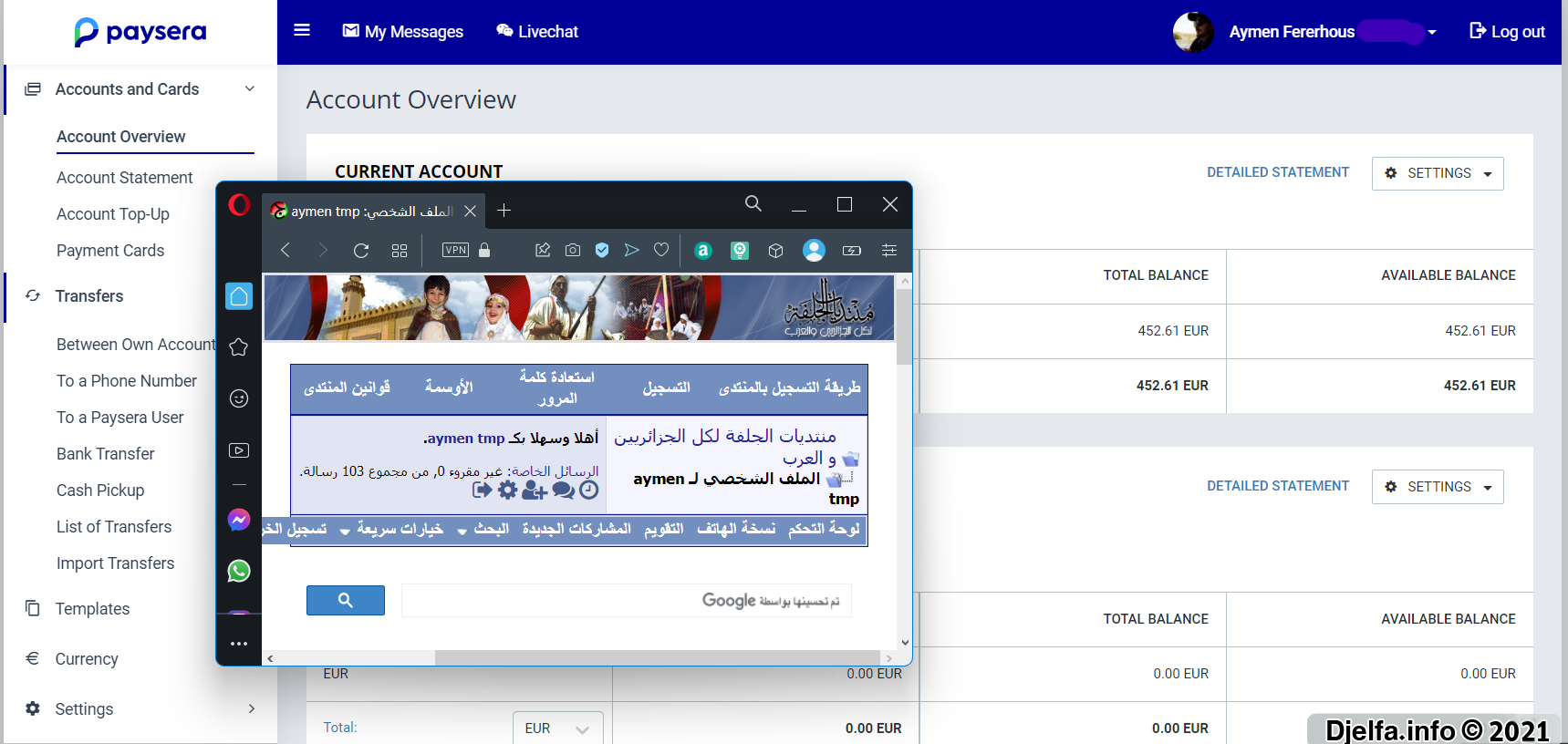Open Account Top-Up in sidebar
Screen dimensions: 1568x744
pyautogui.click(x=113, y=214)
